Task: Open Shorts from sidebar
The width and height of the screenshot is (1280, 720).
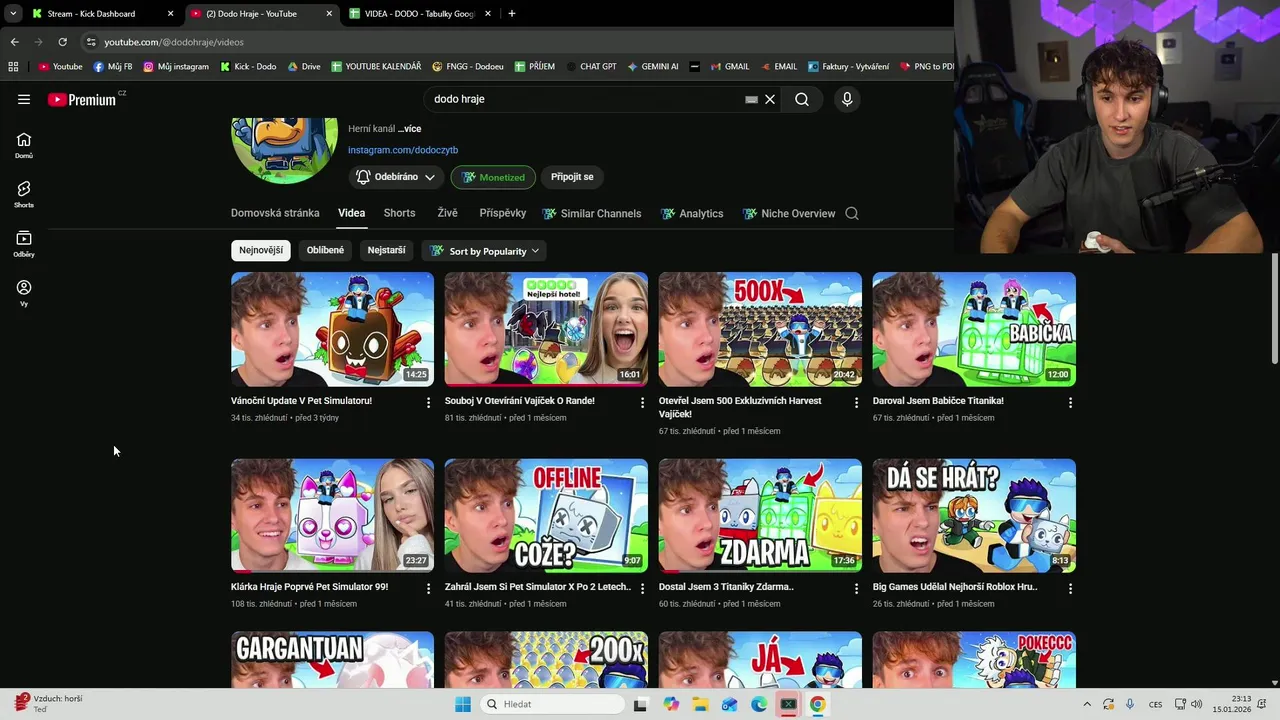Action: tap(24, 194)
